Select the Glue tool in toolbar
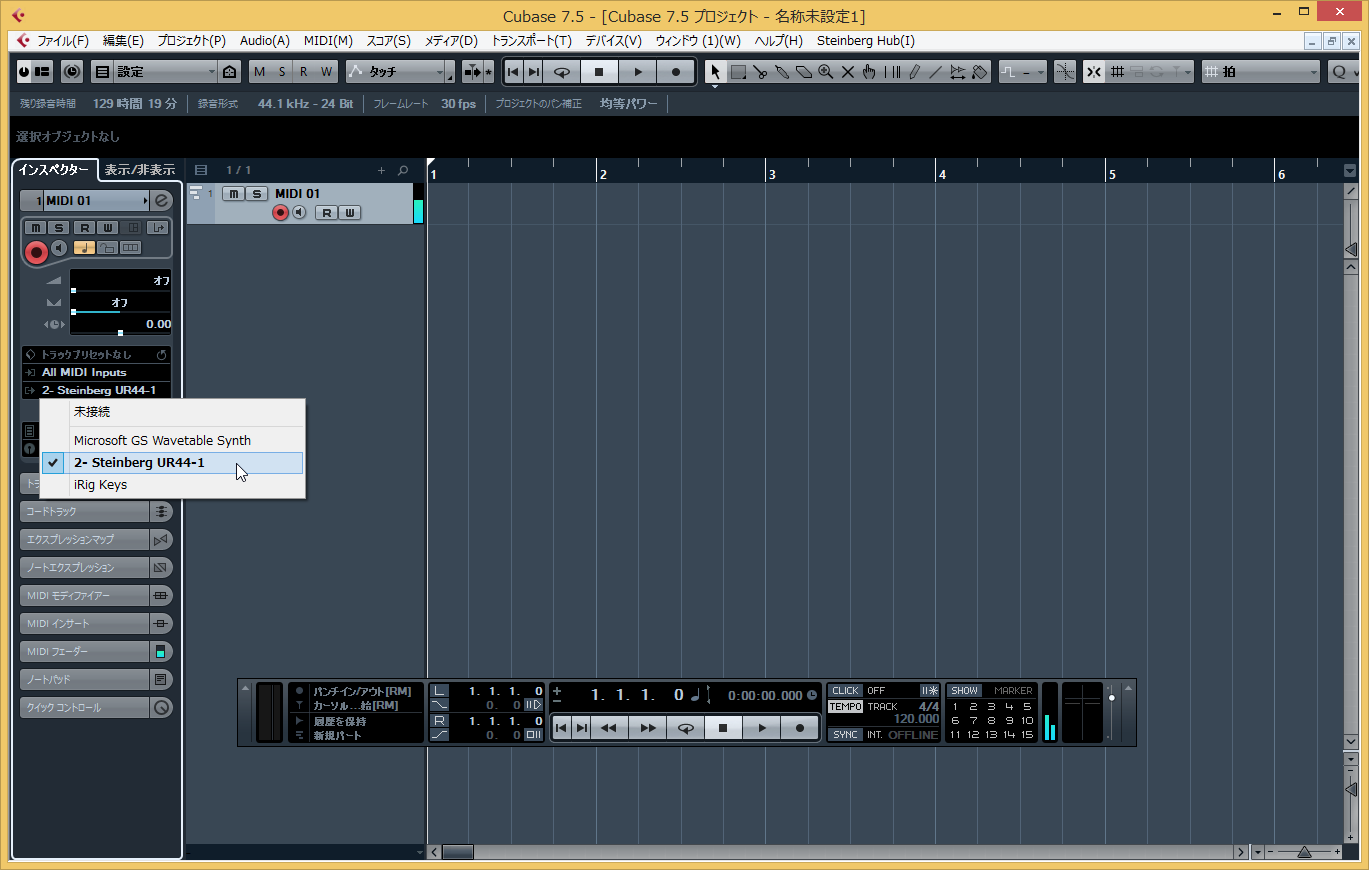 pyautogui.click(x=782, y=72)
